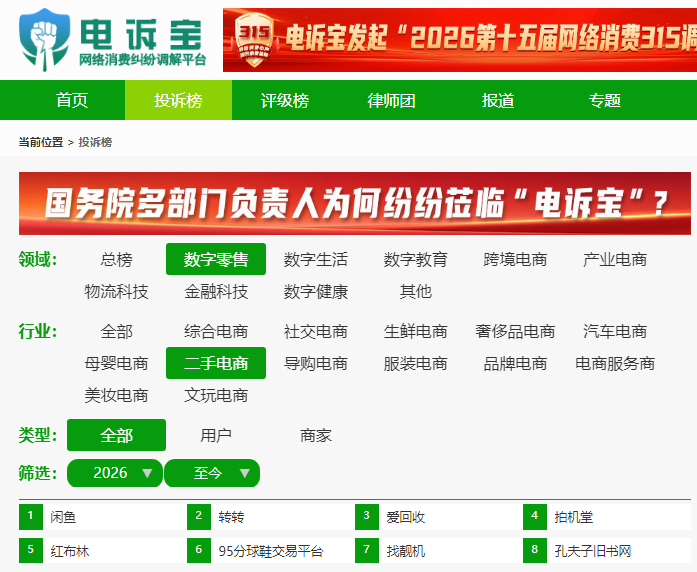
Task: Click the 电诉宝 shield fist logo
Action: [44, 40]
